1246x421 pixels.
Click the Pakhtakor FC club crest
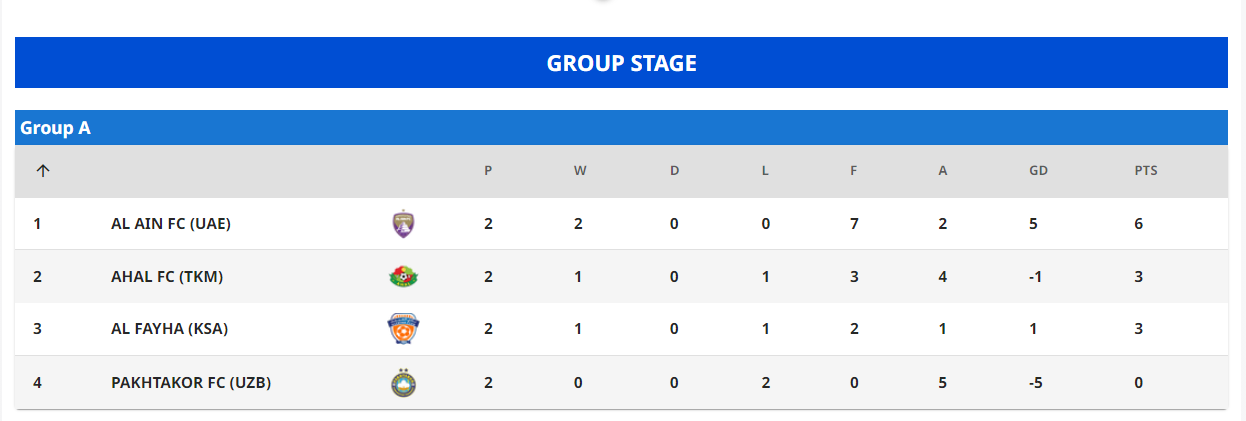pos(403,383)
